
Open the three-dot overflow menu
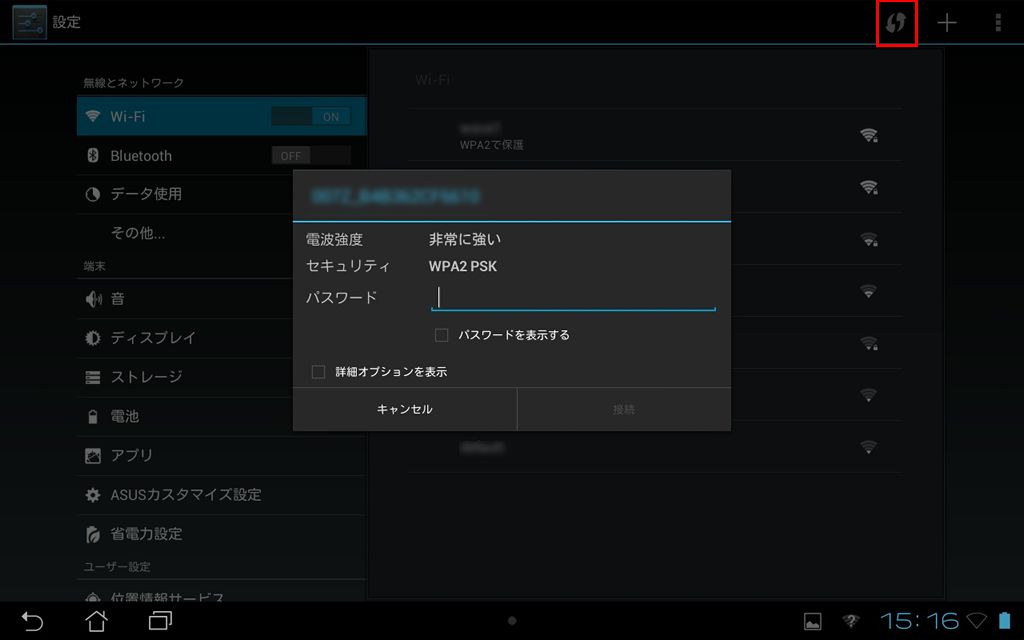997,23
